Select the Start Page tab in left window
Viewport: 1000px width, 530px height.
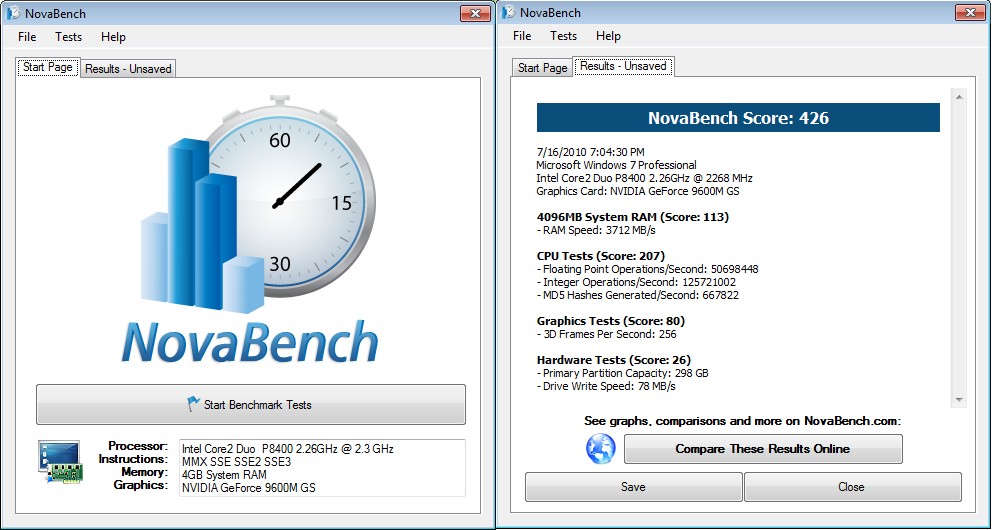coord(48,67)
